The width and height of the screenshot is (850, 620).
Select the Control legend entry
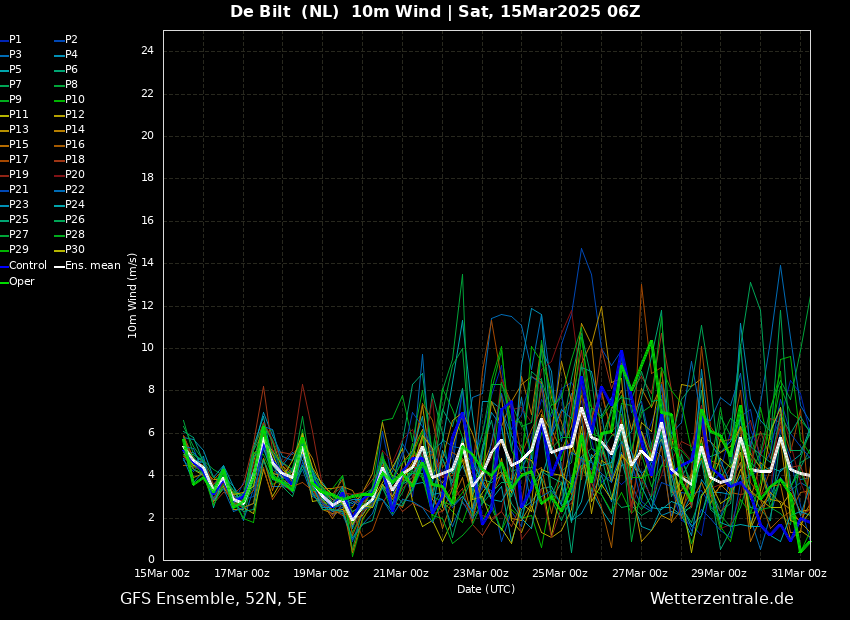pyautogui.click(x=27, y=266)
